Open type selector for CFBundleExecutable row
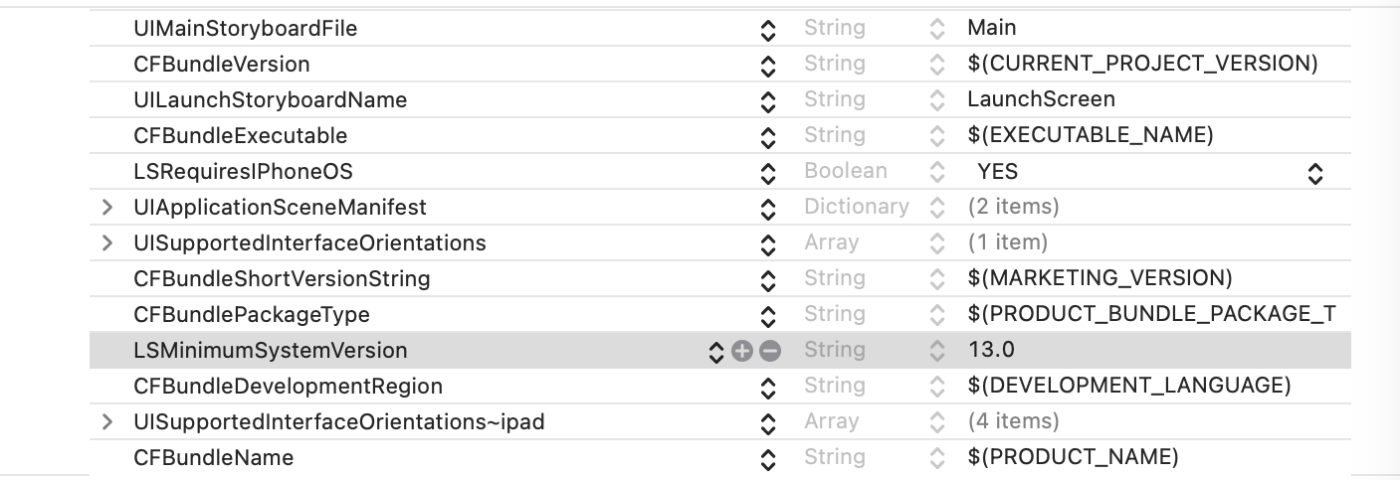 (x=937, y=136)
